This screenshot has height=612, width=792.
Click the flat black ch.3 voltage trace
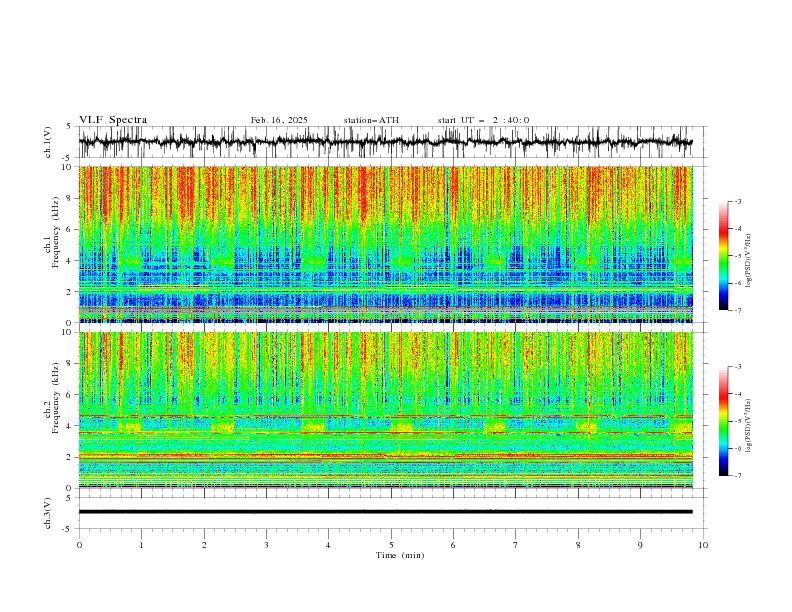(385, 512)
